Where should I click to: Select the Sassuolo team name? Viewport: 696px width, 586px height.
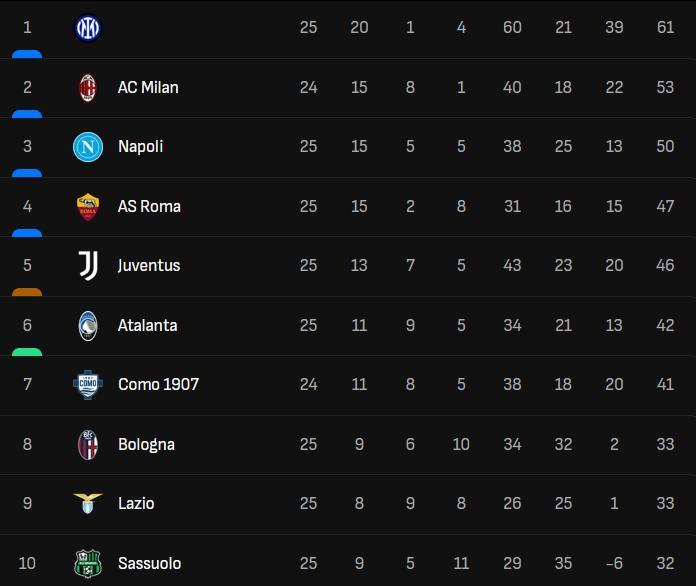[150, 563]
